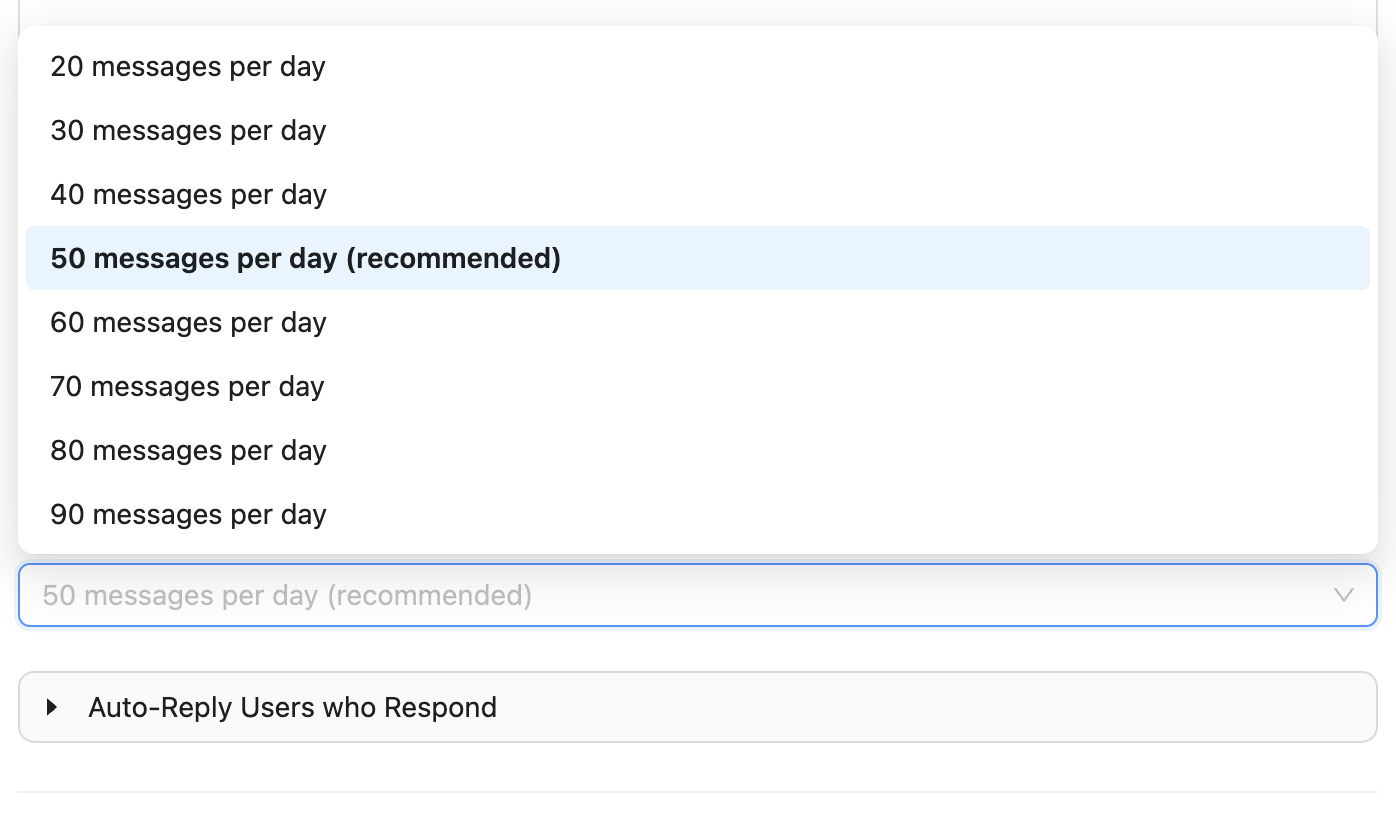The width and height of the screenshot is (1396, 826).
Task: Click the disclosure triangle beside Auto-Reply Users
Action: pyautogui.click(x=51, y=707)
